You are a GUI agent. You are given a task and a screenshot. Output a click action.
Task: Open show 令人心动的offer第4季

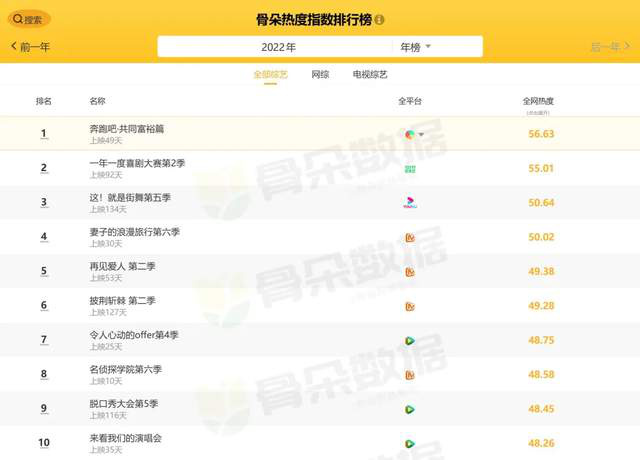tap(133, 335)
